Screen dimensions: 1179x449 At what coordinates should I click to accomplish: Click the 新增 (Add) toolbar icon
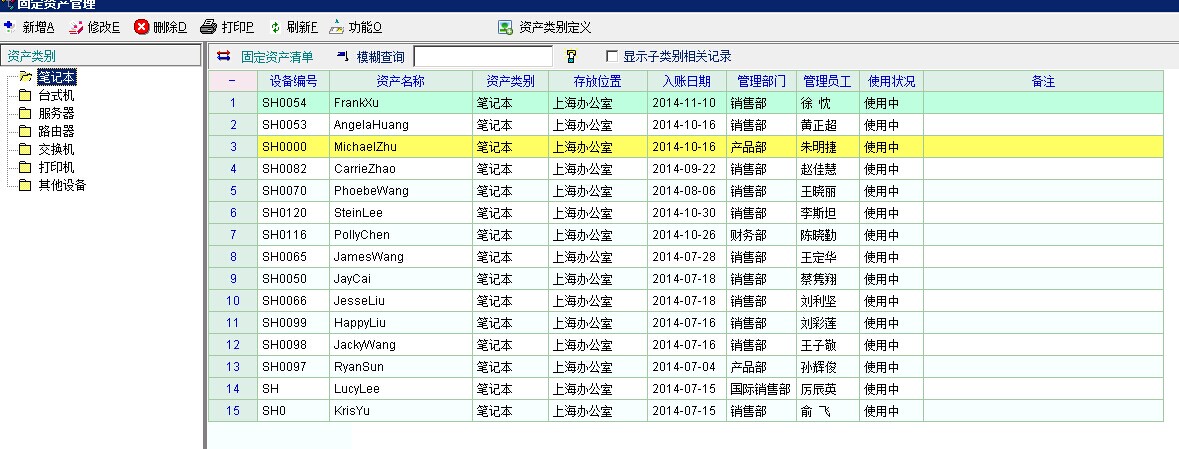click(9, 27)
